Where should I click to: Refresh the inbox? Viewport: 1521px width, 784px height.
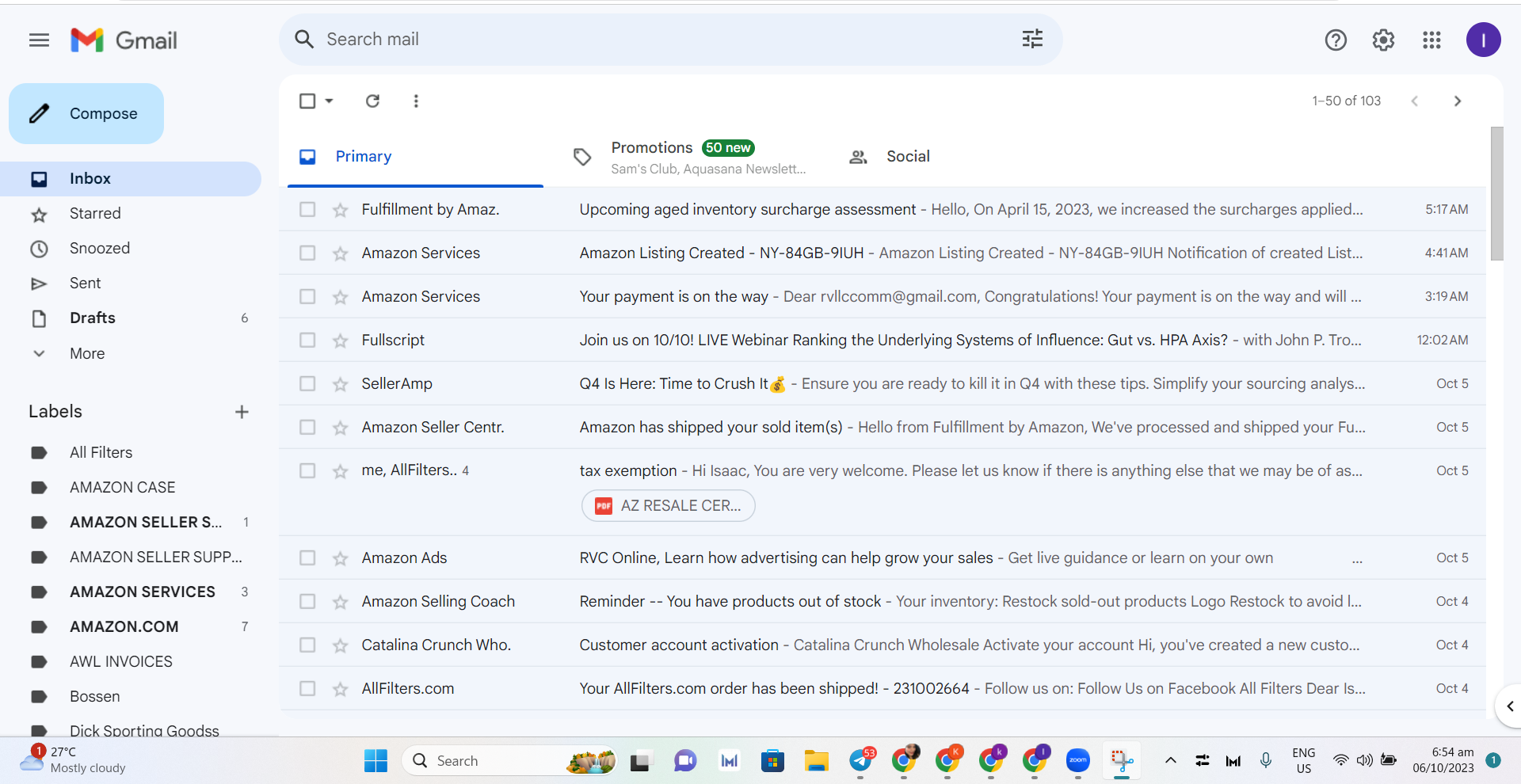pyautogui.click(x=372, y=101)
